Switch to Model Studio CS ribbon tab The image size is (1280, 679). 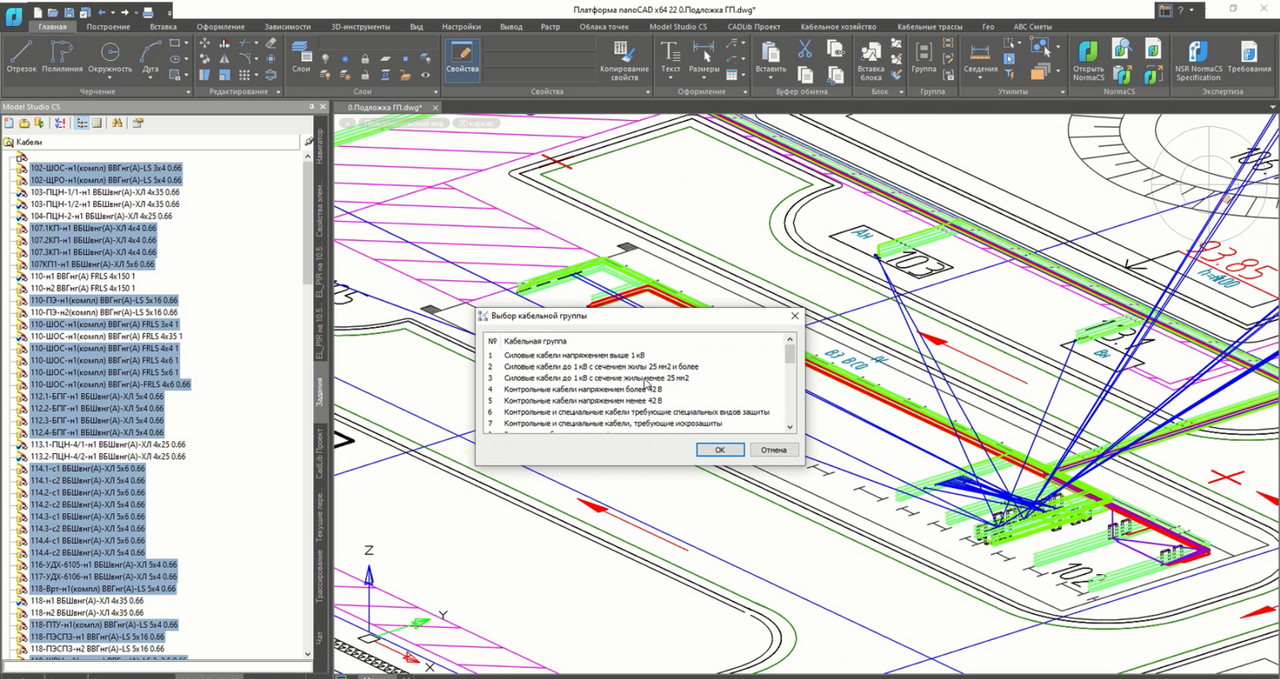(677, 27)
